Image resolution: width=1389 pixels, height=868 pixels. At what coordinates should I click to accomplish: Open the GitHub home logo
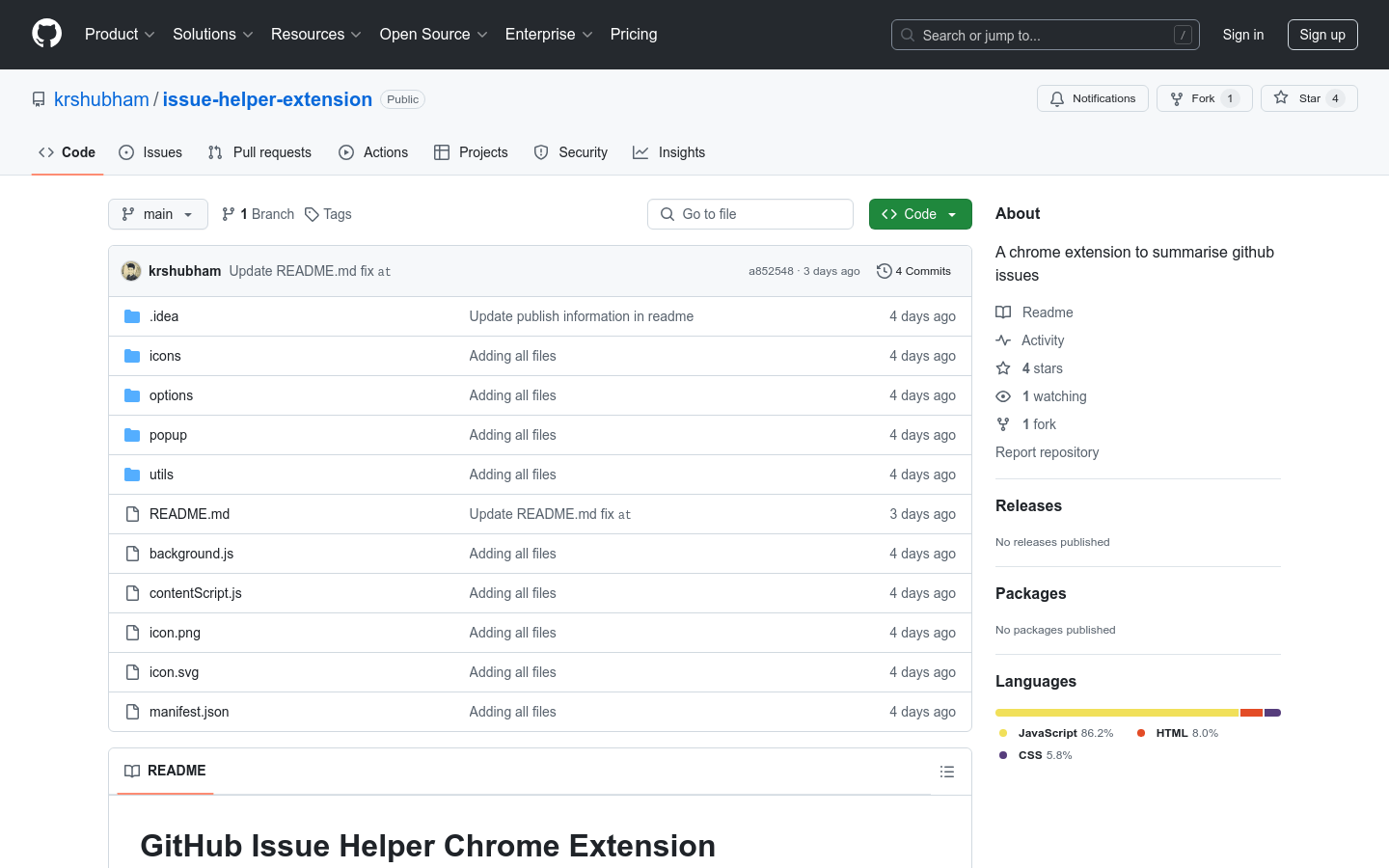pyautogui.click(x=46, y=34)
